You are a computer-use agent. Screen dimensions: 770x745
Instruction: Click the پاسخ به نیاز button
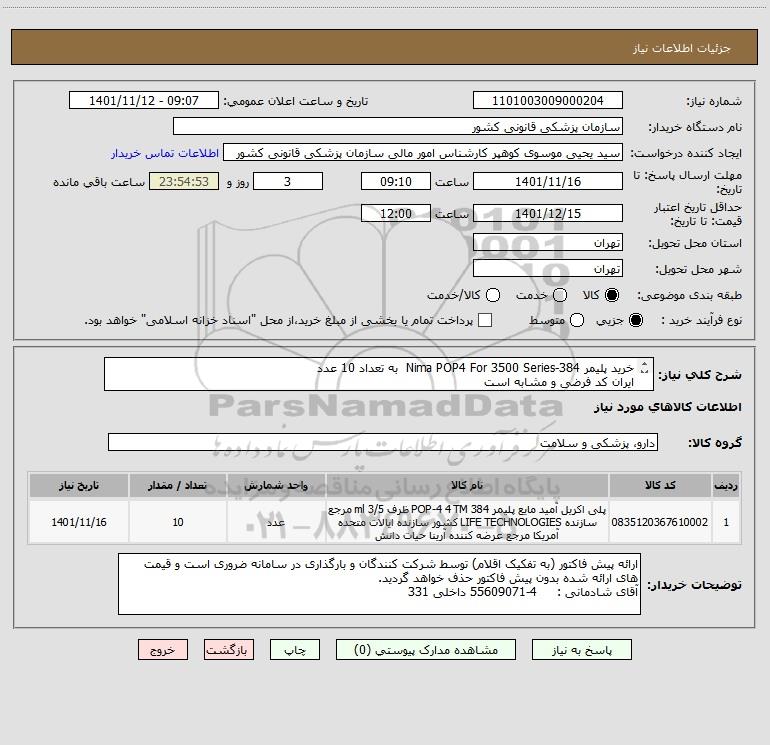click(x=582, y=650)
